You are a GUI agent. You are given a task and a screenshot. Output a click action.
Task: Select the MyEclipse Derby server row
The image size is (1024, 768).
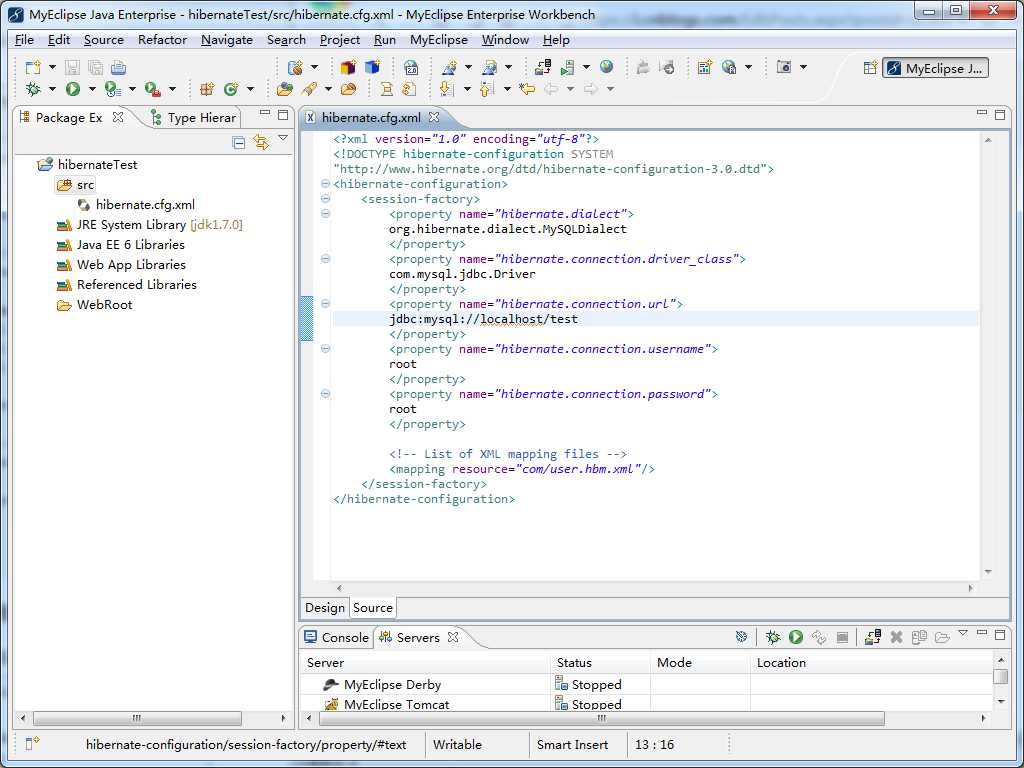coord(647,684)
